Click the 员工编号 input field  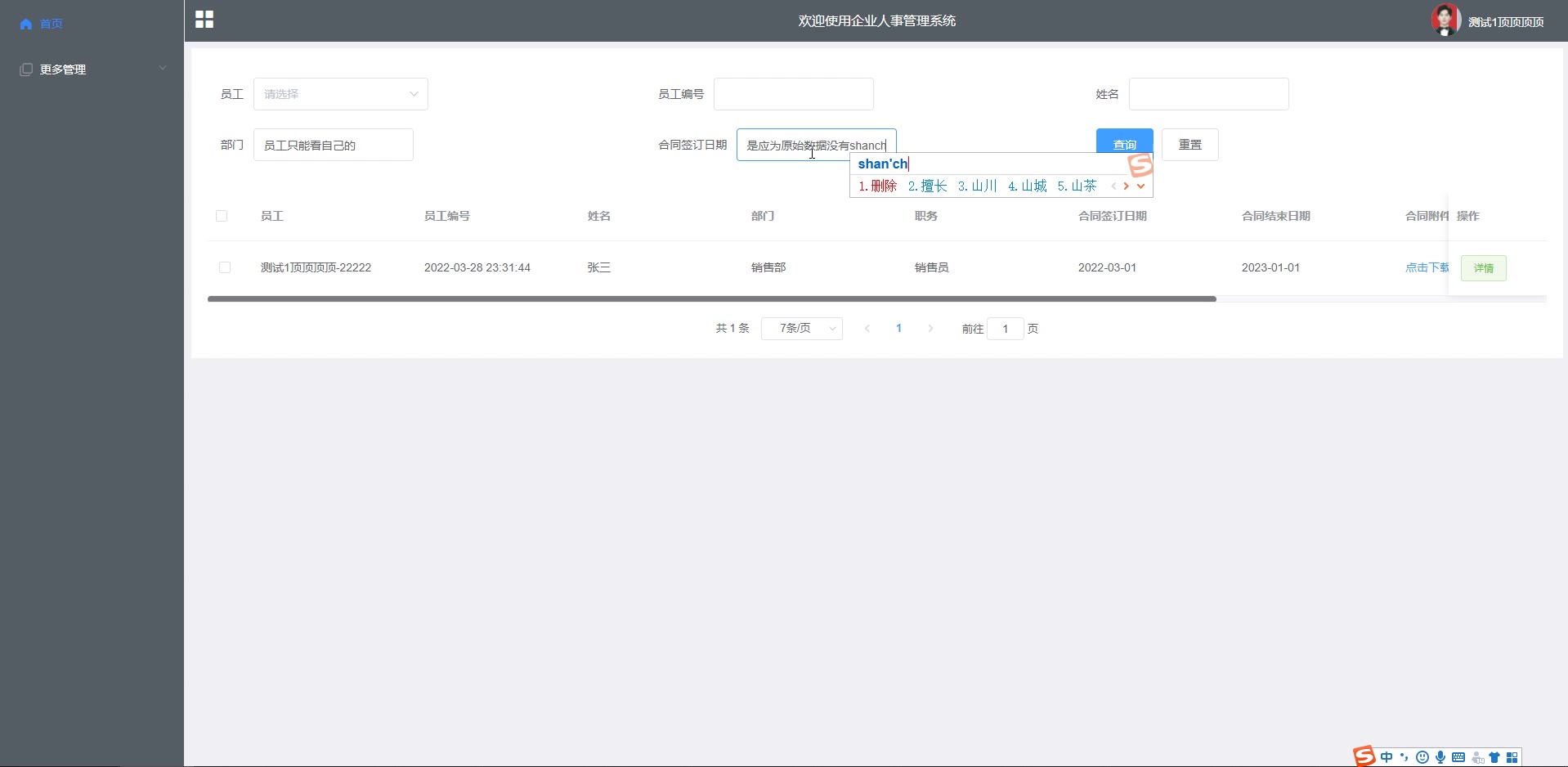coord(794,94)
